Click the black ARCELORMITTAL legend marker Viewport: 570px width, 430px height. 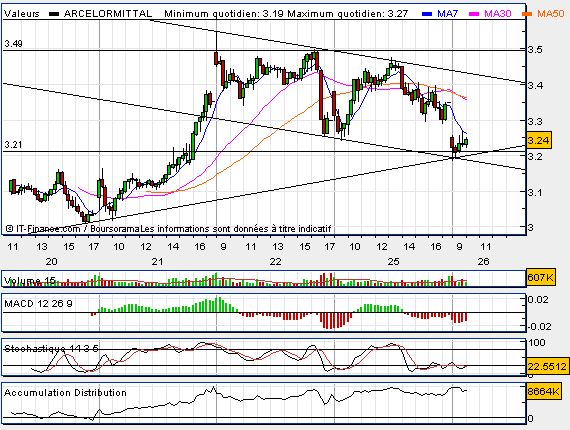[x=54, y=14]
